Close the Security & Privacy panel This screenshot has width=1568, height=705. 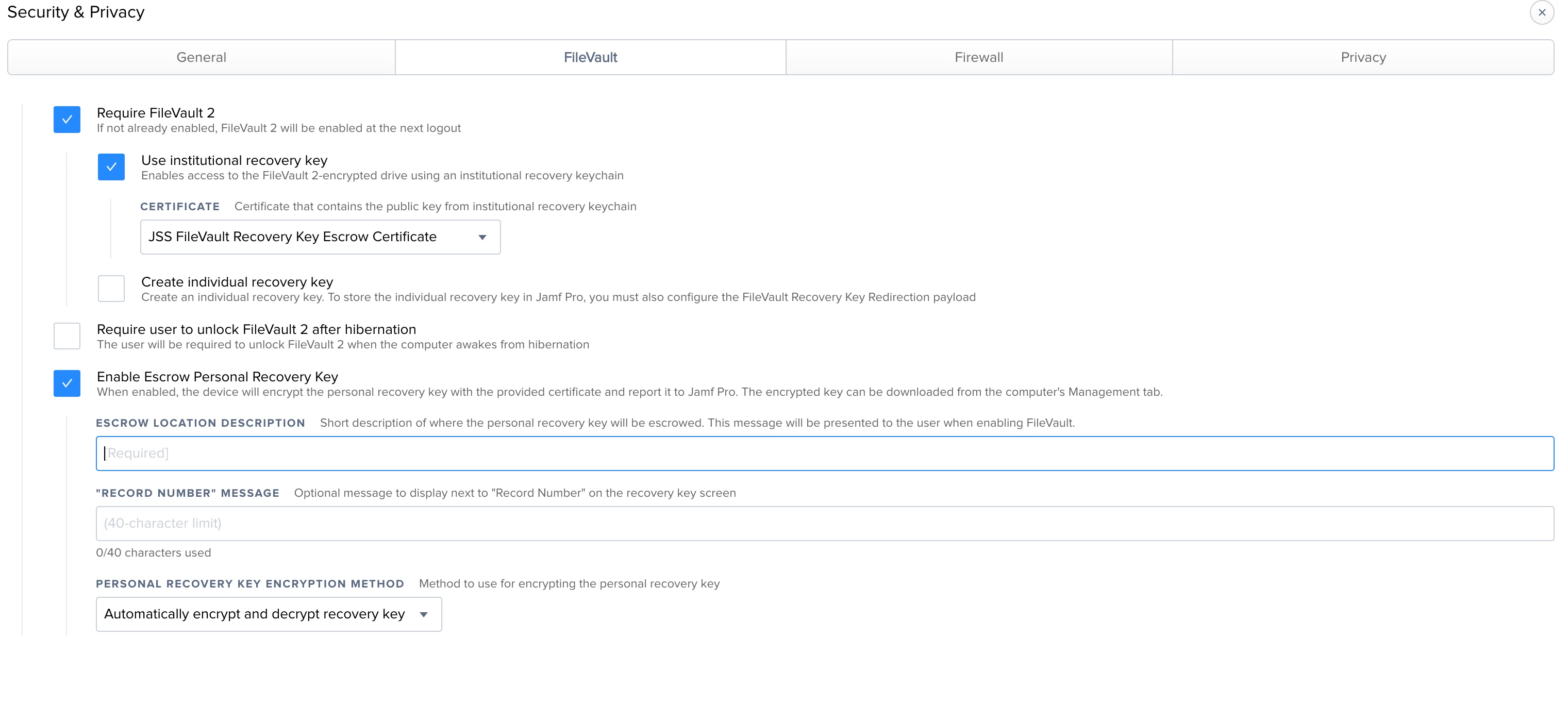click(1541, 12)
